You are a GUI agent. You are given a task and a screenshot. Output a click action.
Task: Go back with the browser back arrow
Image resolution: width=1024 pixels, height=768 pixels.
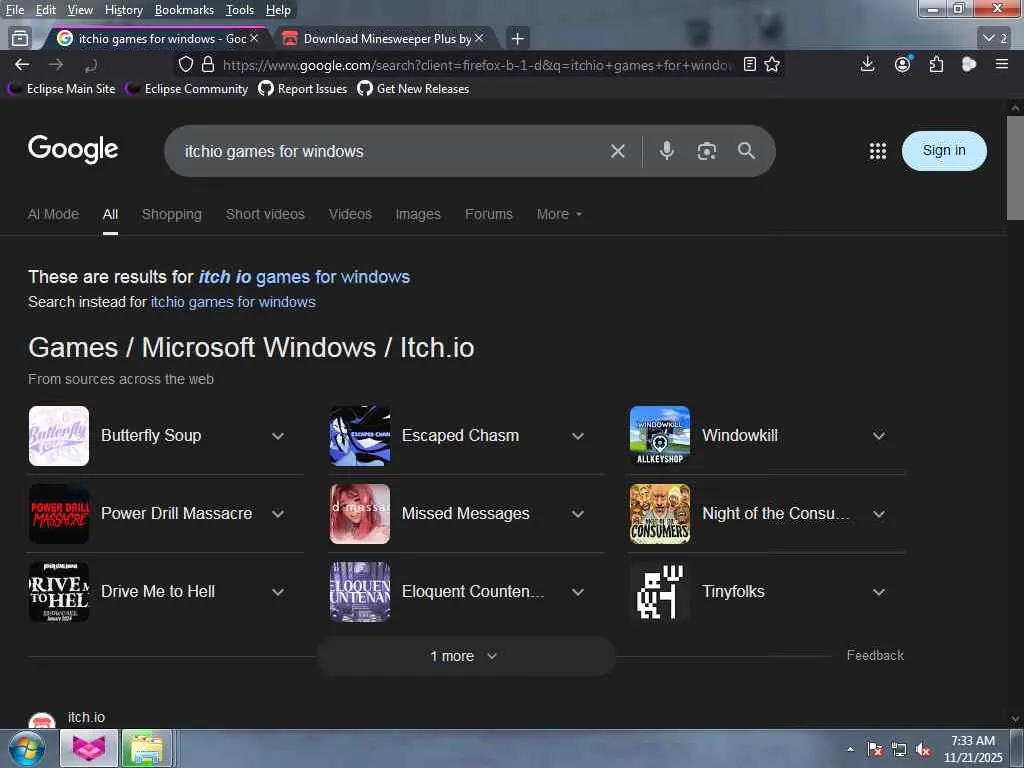coord(22,64)
